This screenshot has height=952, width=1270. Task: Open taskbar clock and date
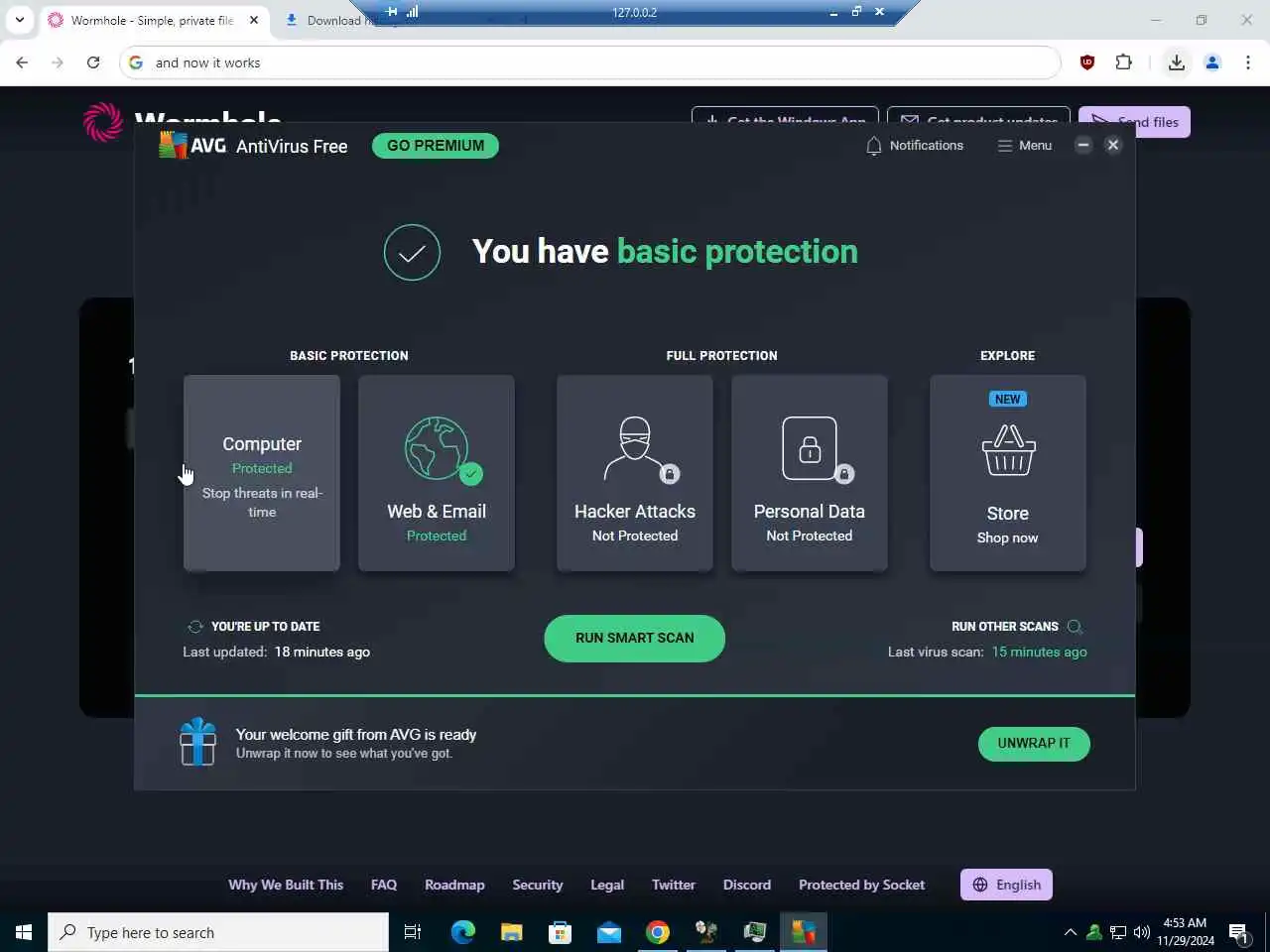pos(1186,932)
